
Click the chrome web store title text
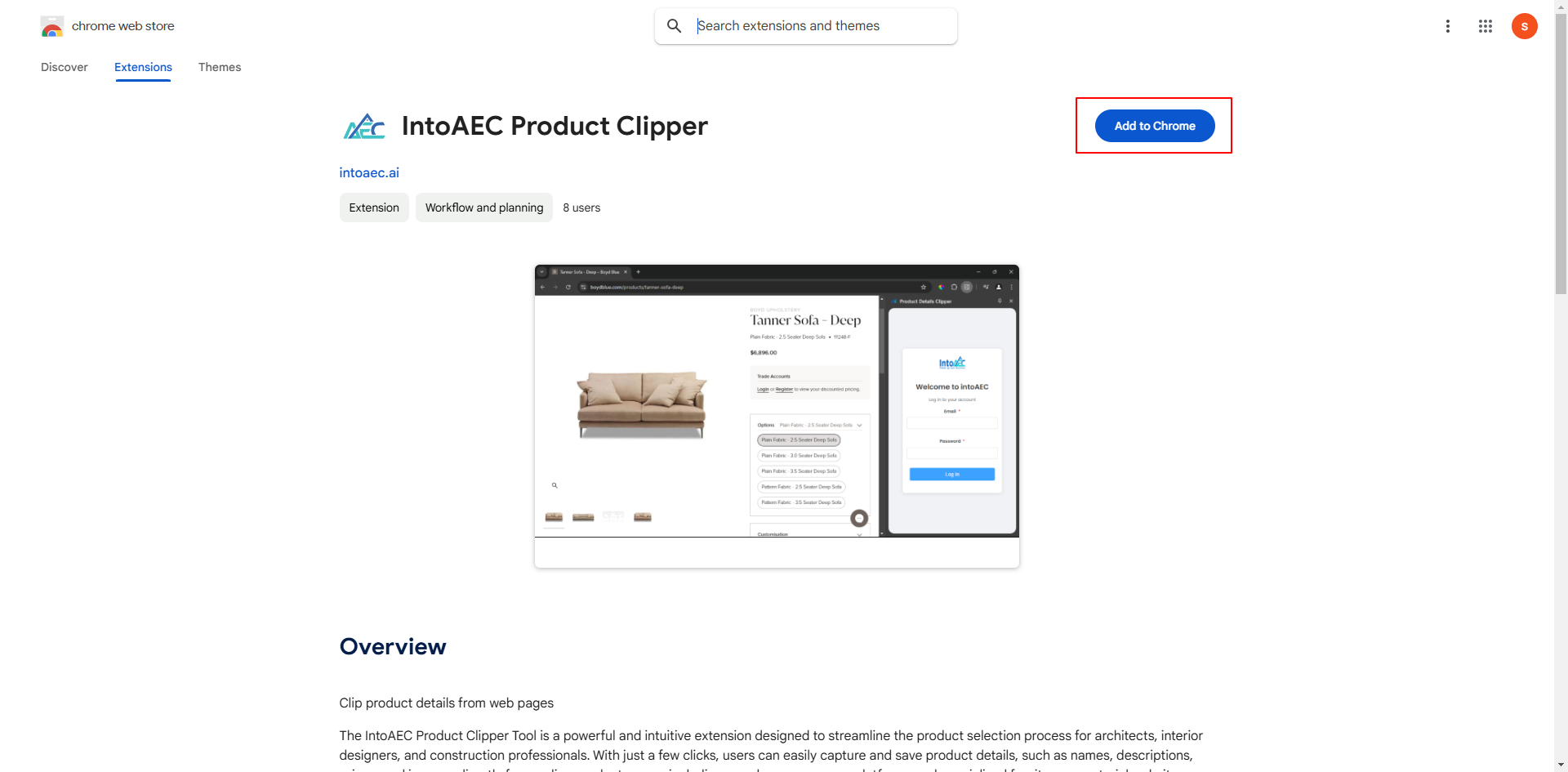click(123, 26)
